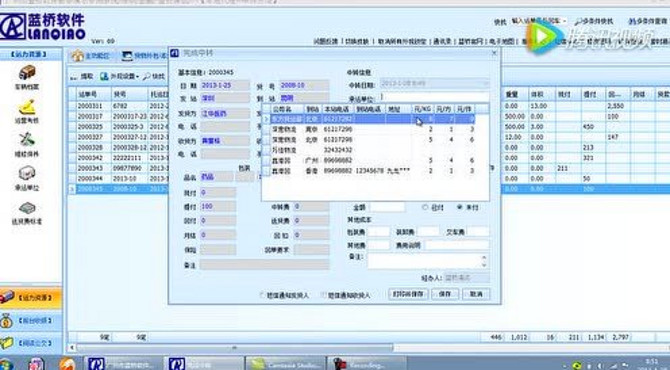Viewport: 670px width, 370px height.
Task: Click the monitor icon on the second tab
Action: 127,56
